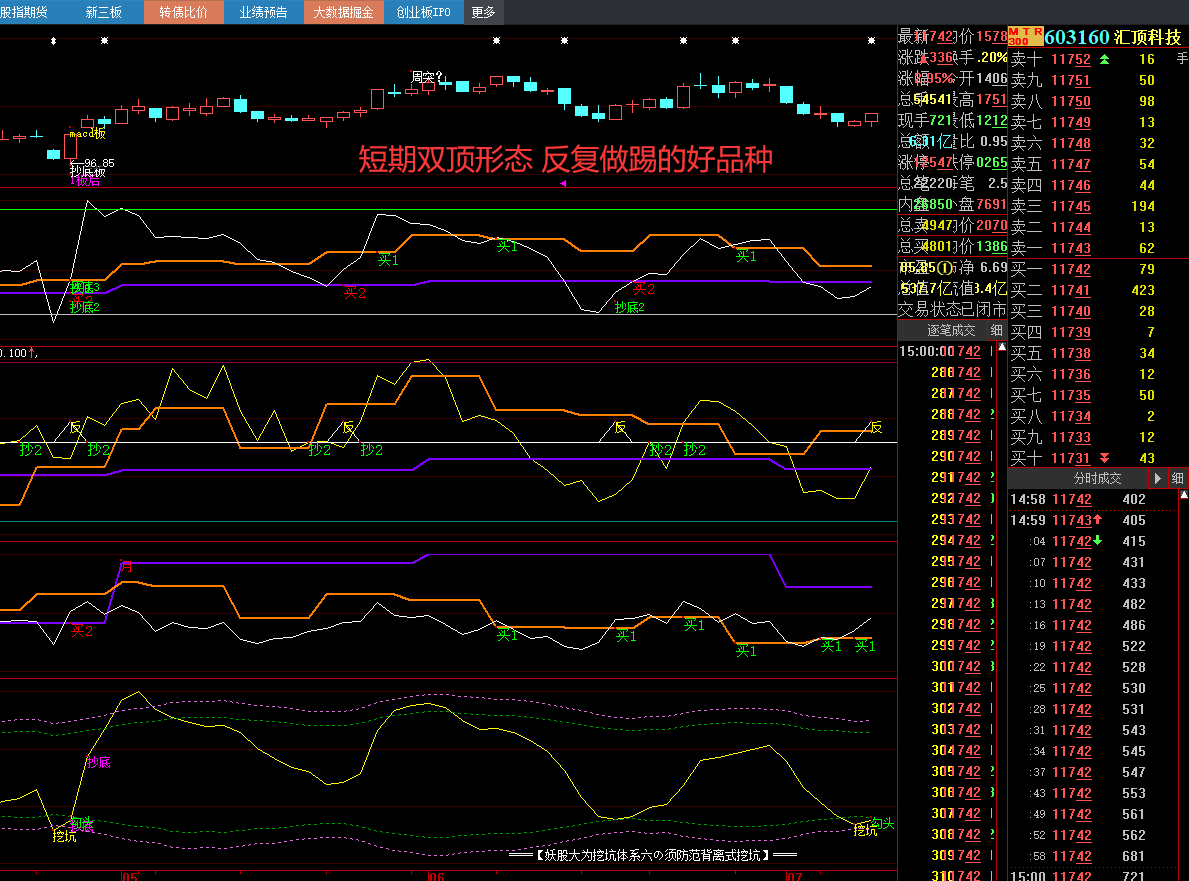Switch to the 创业板IPO tab

coord(423,12)
